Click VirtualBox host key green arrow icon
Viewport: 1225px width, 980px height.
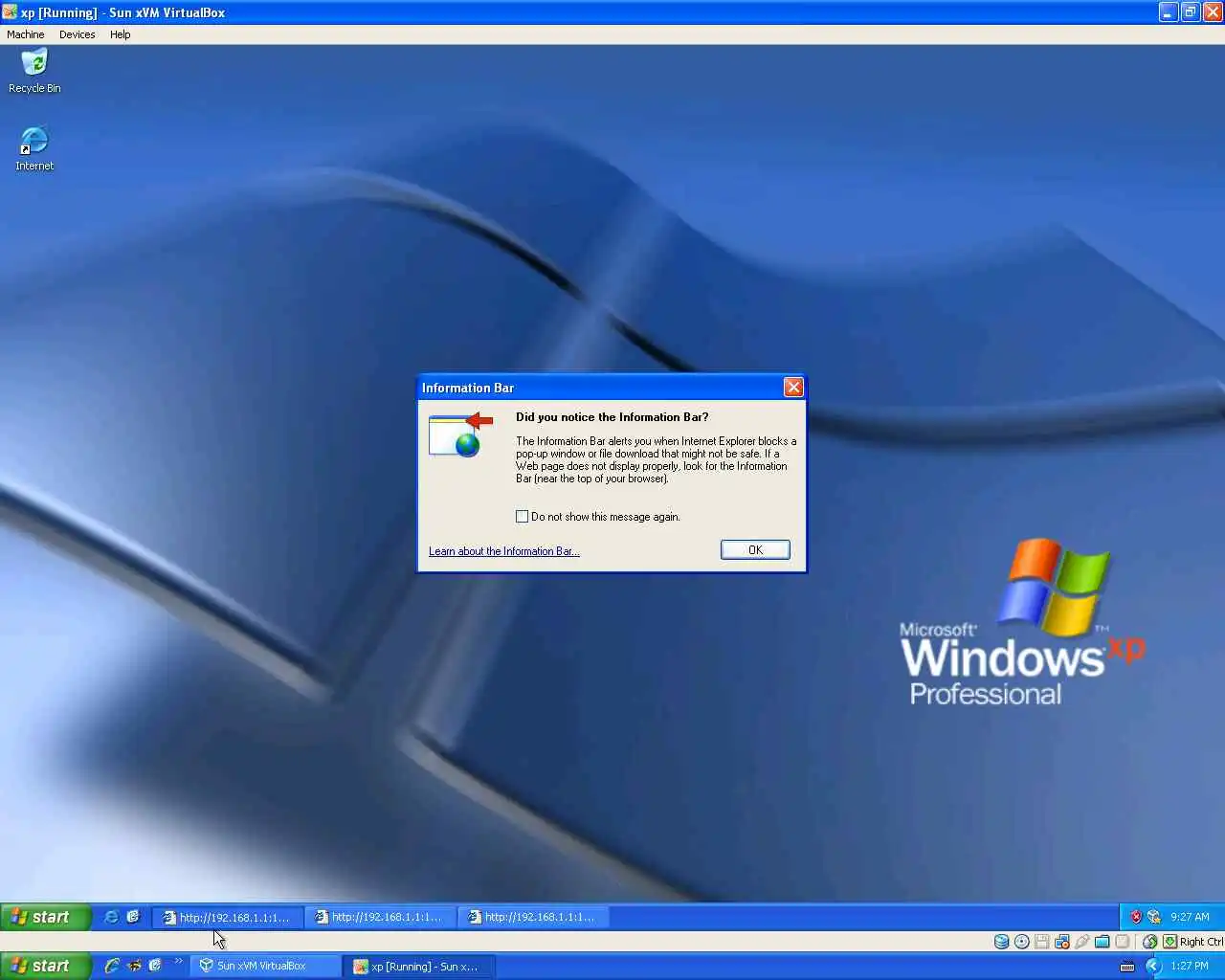coord(1169,942)
